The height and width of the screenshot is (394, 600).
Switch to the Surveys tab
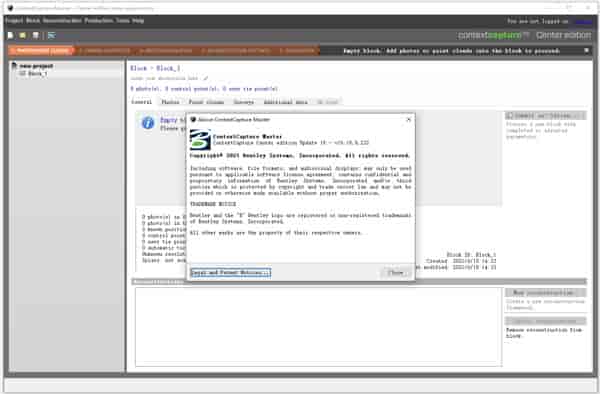click(243, 102)
